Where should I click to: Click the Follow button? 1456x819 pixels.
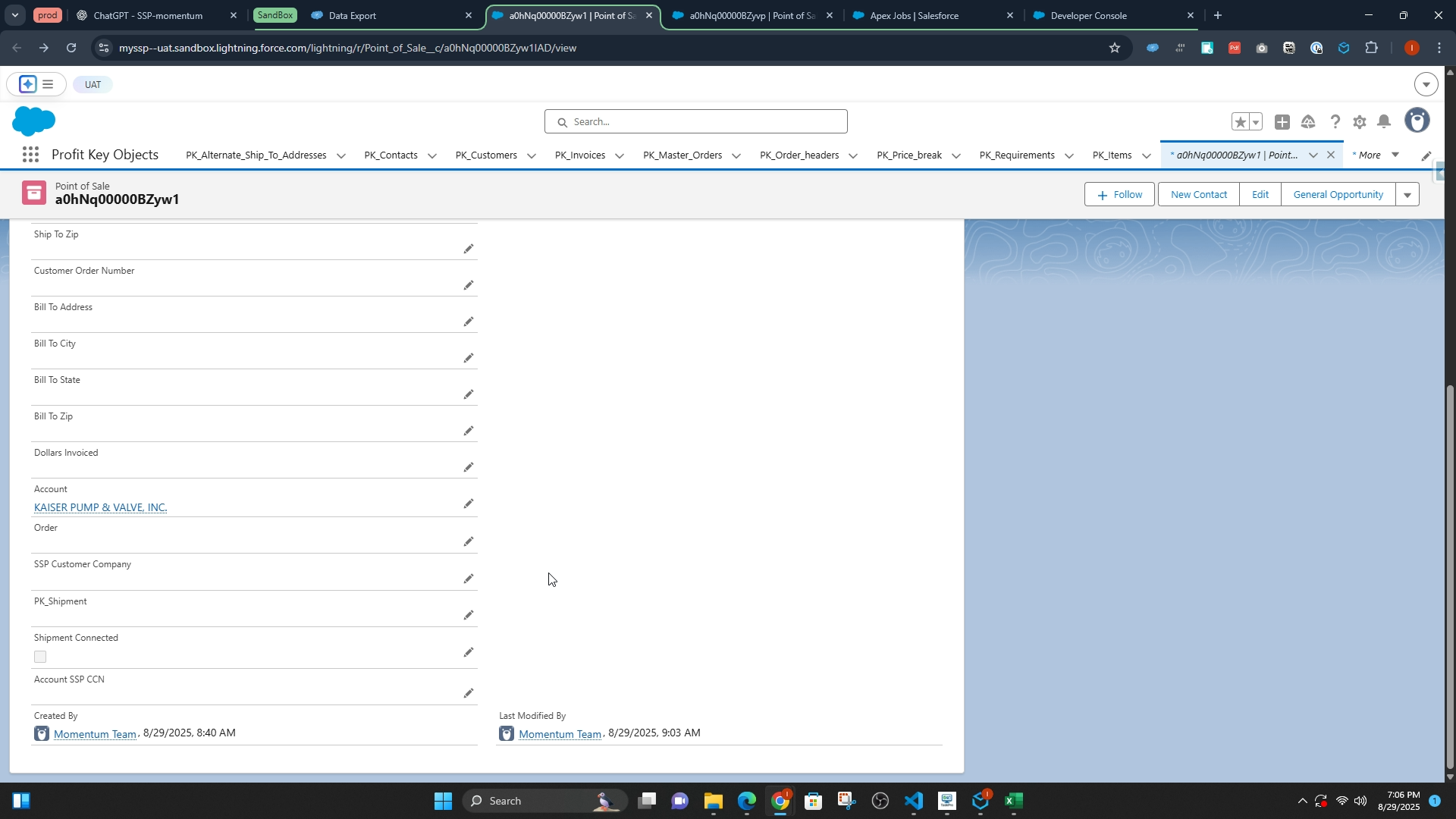pos(1119,195)
